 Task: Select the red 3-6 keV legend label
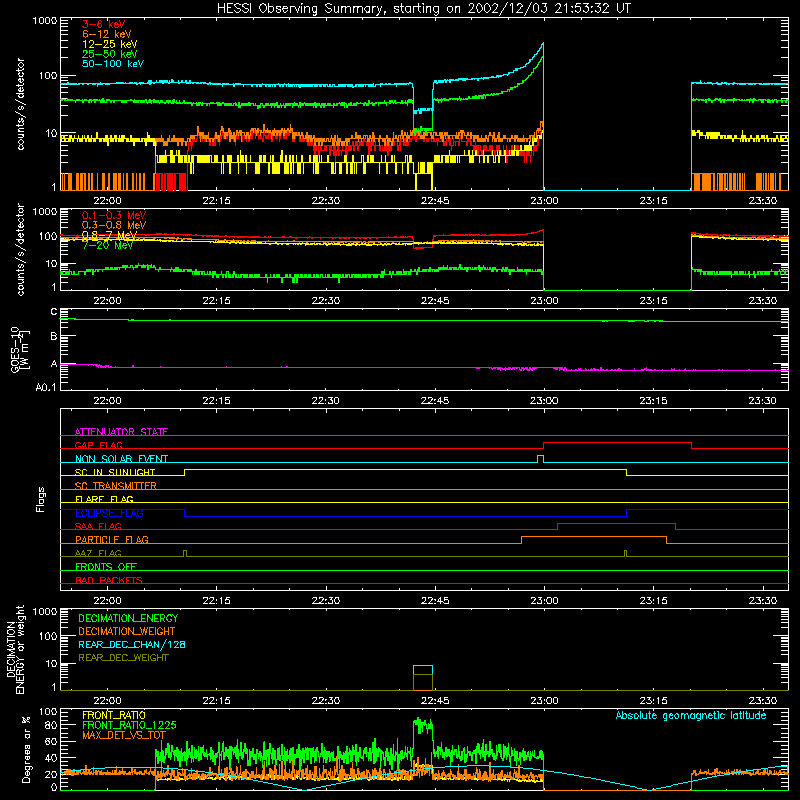point(104,24)
